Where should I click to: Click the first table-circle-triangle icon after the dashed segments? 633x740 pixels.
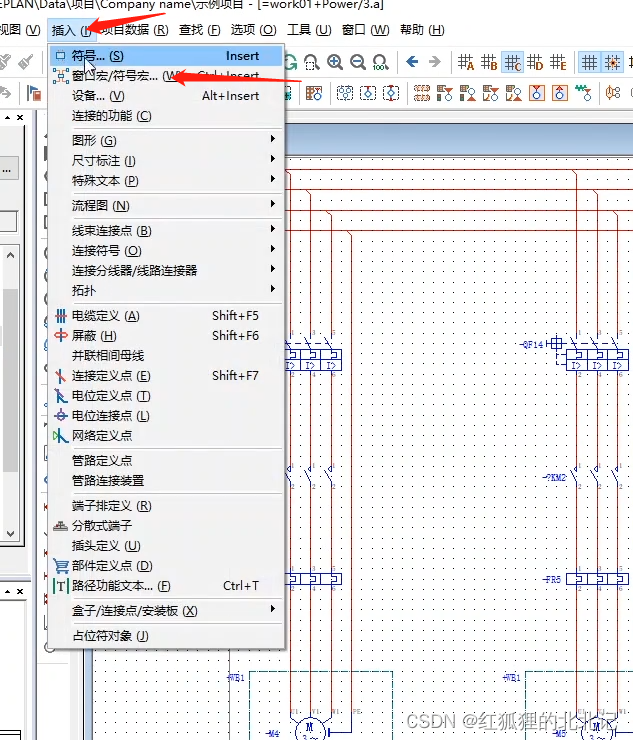click(x=445, y=93)
